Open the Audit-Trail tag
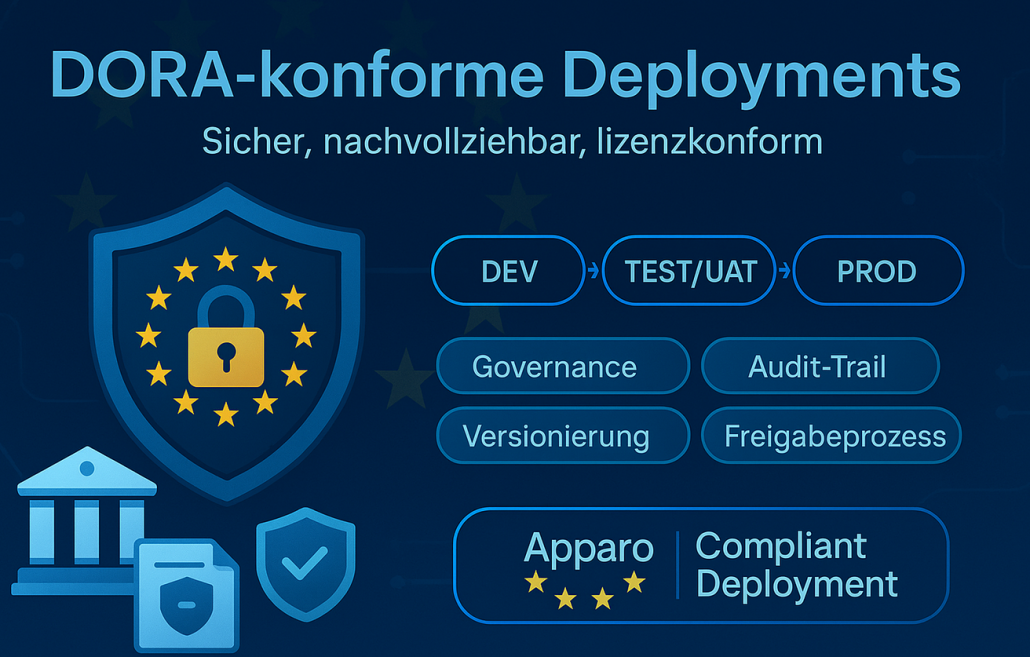The image size is (1030, 657). tap(820, 366)
